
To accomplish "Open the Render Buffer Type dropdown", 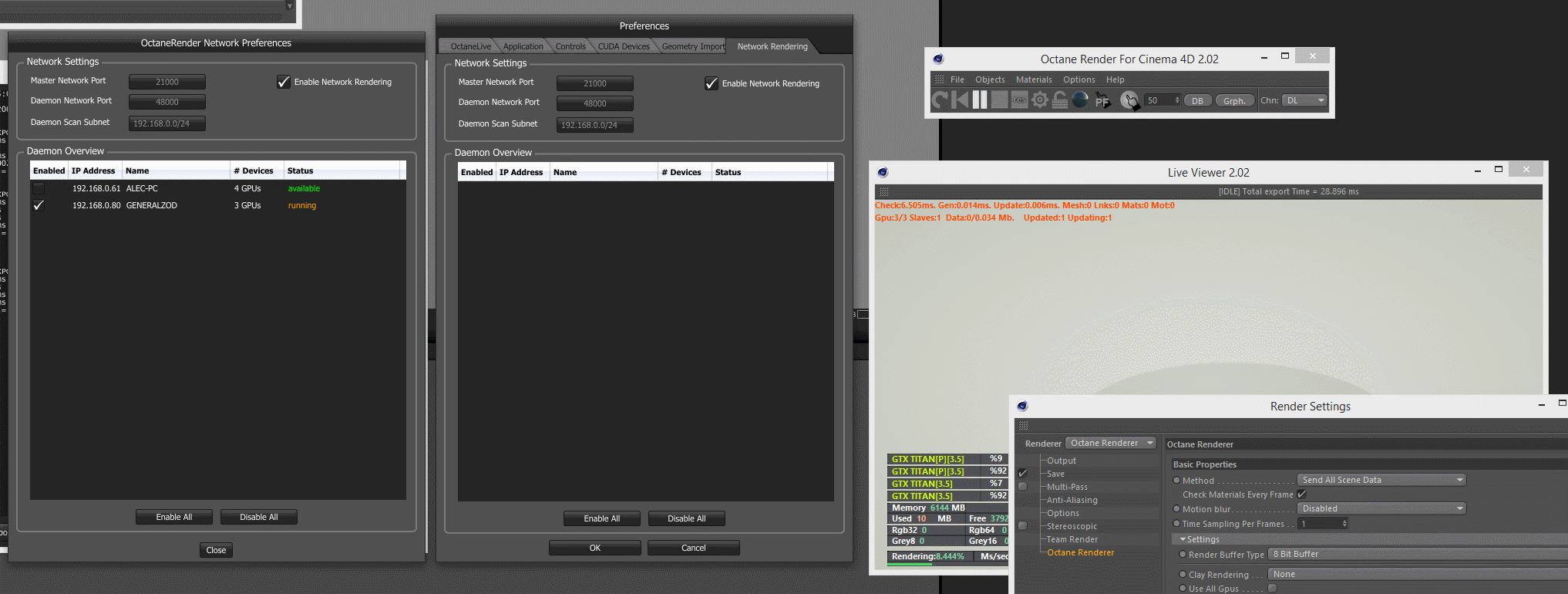I will coord(1418,554).
